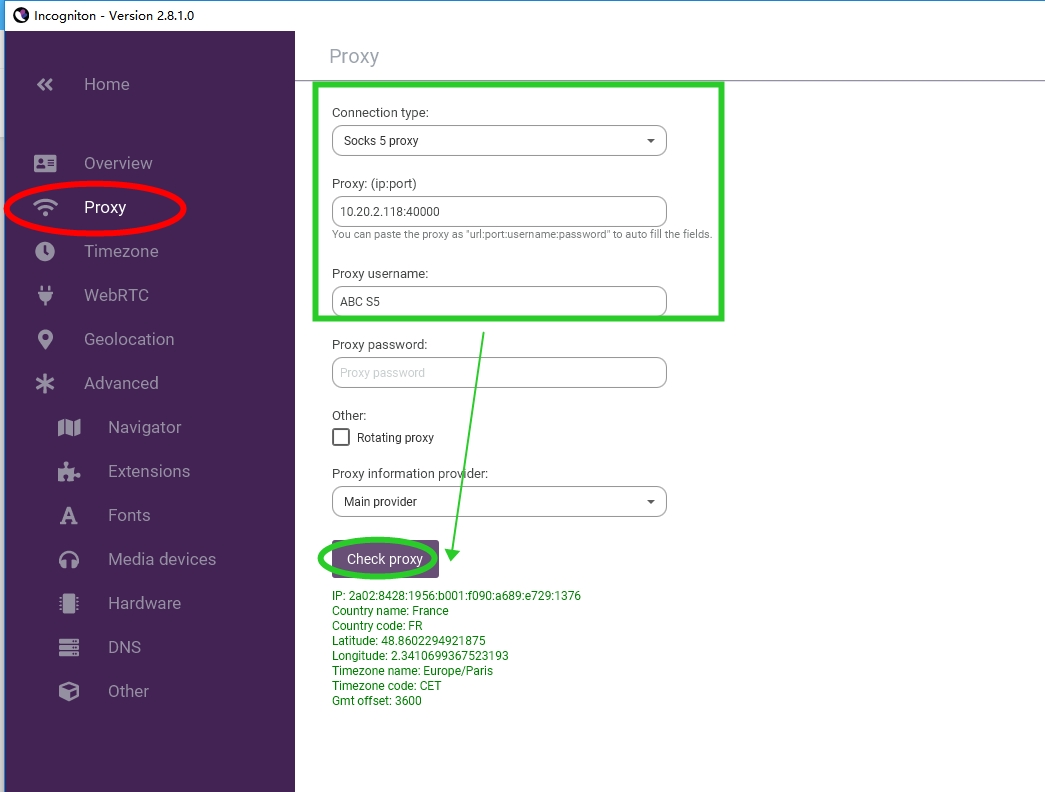
Task: Click the Geolocation pin icon
Action: 45,339
